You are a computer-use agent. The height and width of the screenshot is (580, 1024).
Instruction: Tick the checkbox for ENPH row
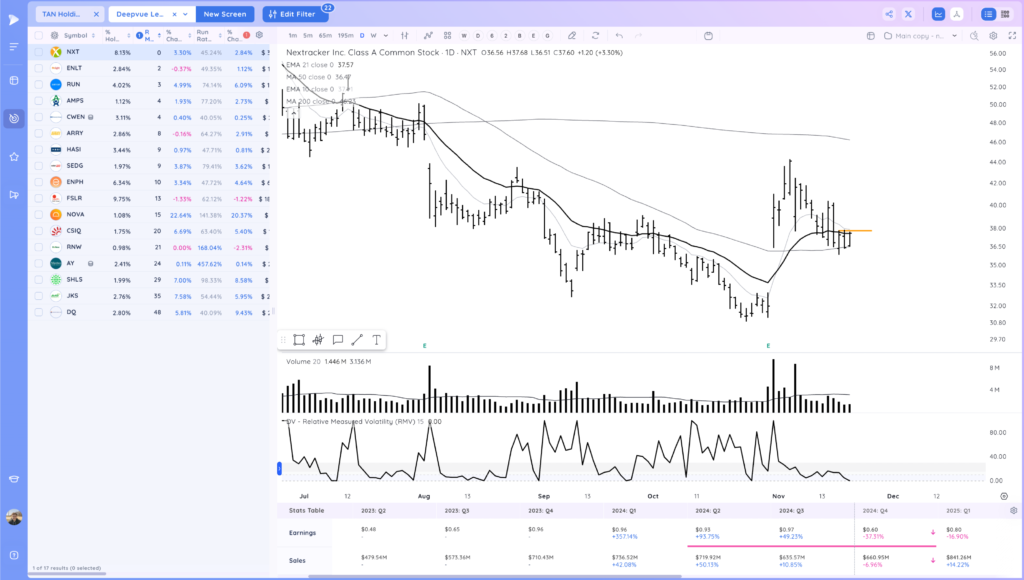[39, 182]
